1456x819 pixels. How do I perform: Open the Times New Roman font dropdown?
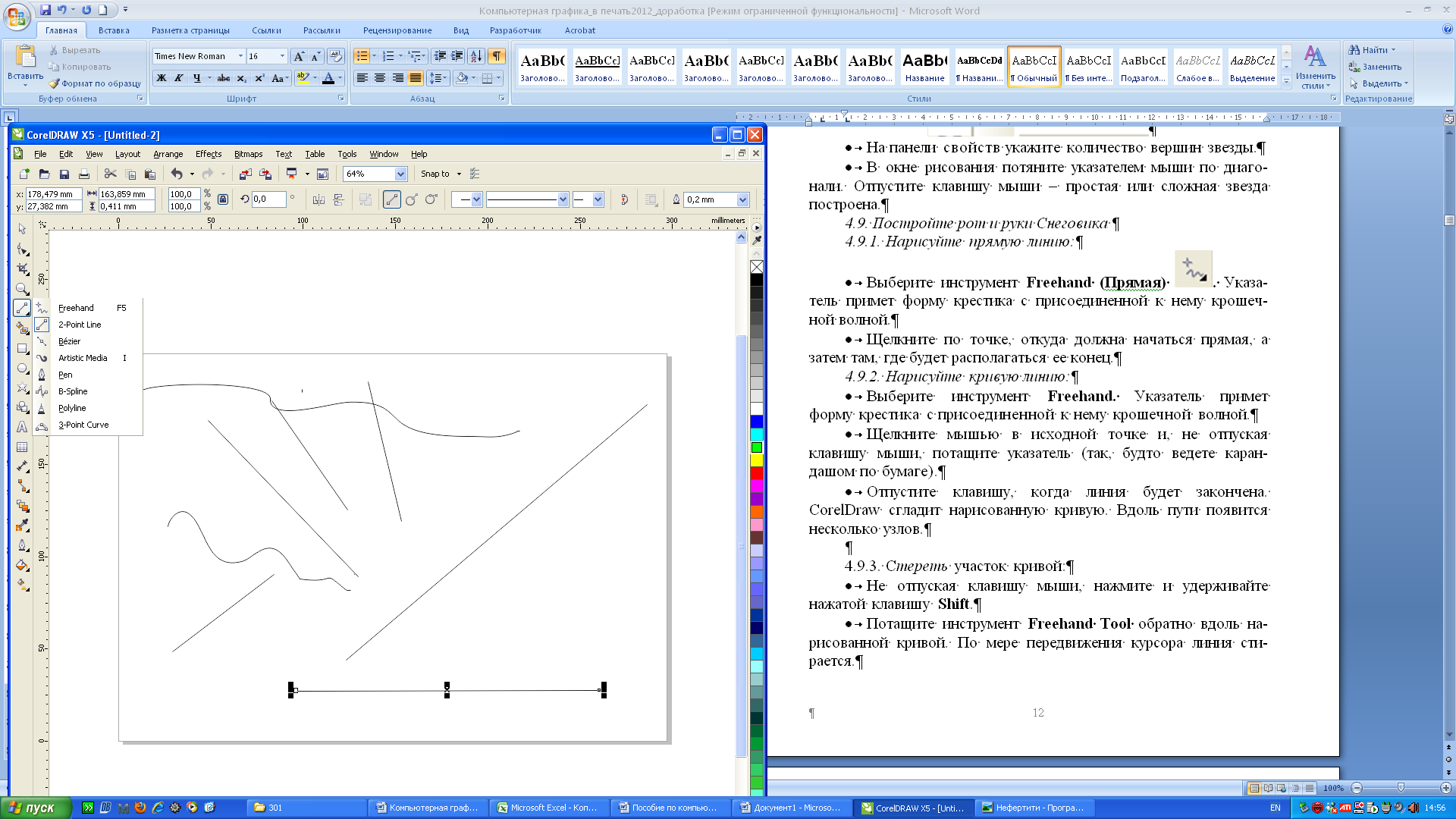point(240,56)
